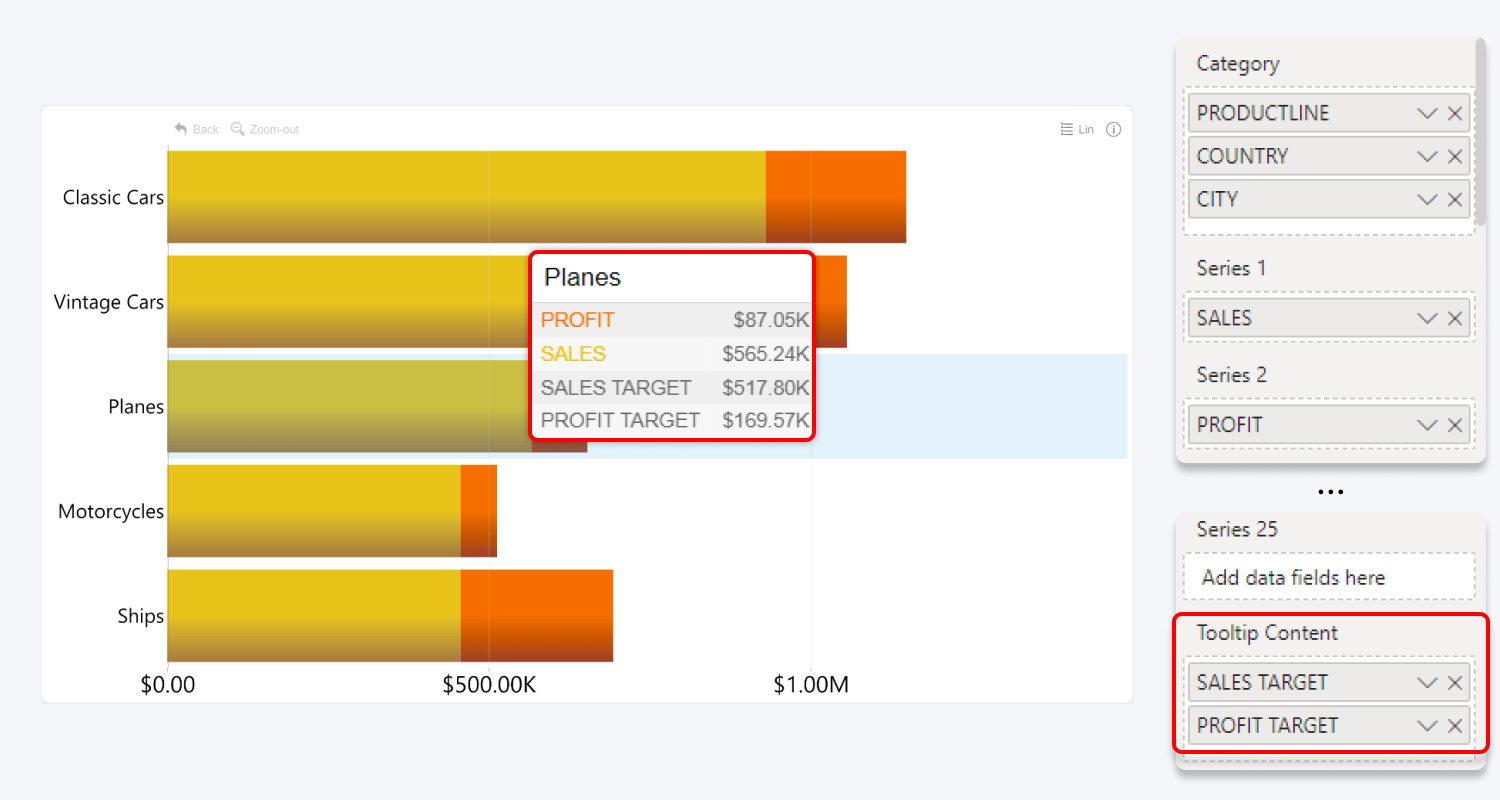Toggle the Lin scale button
Image resolution: width=1500 pixels, height=800 pixels.
click(1077, 129)
